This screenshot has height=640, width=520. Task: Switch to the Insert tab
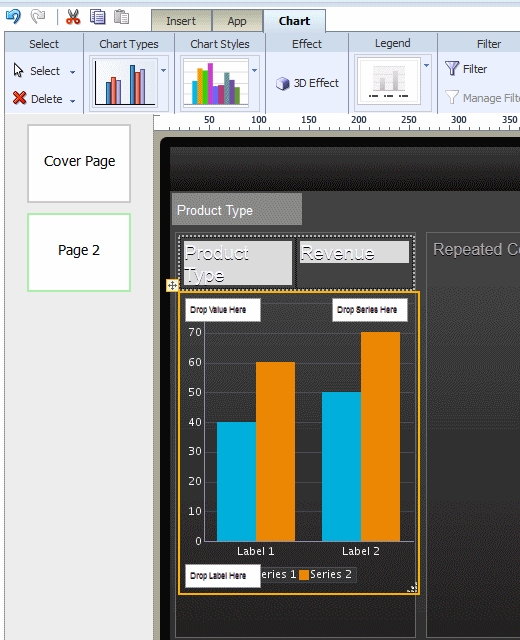coord(181,21)
